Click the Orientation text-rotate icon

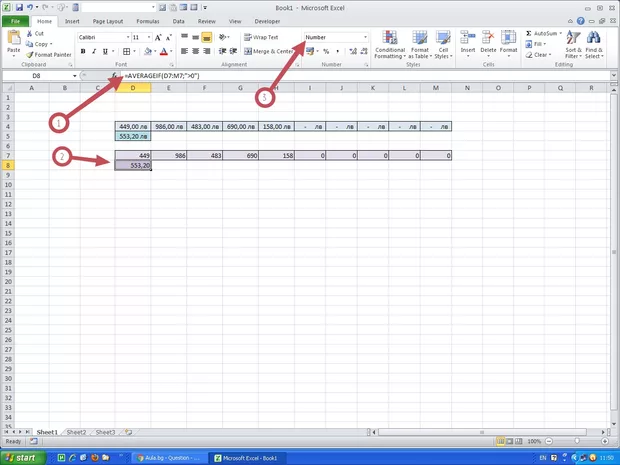pyautogui.click(x=223, y=37)
